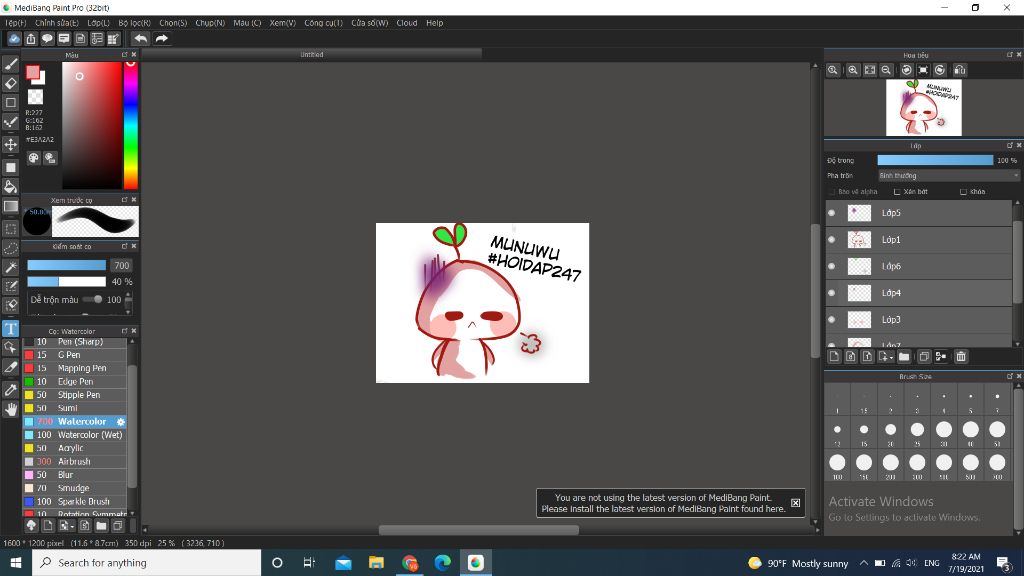Open the Bộ lọc(R) menu
The height and width of the screenshot is (576, 1024).
click(135, 23)
